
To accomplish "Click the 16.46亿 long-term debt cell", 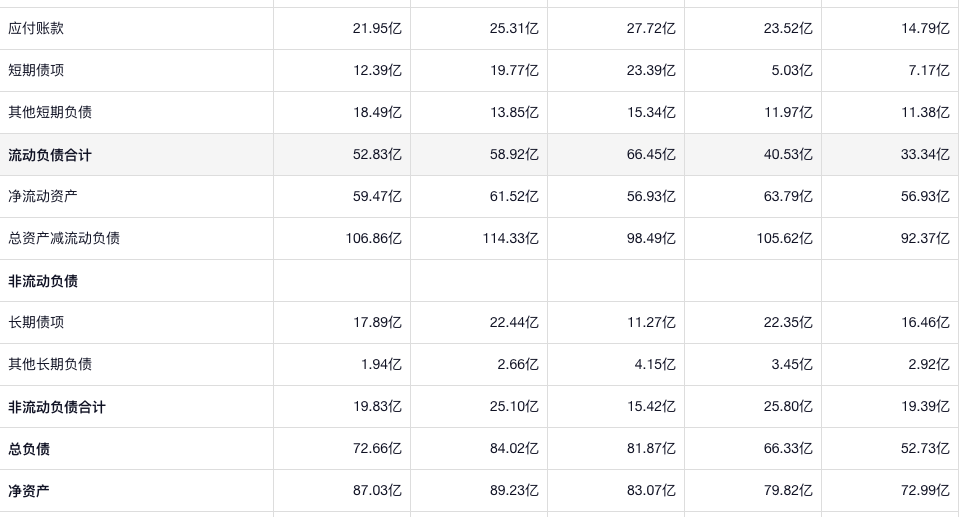I will pyautogui.click(x=925, y=322).
